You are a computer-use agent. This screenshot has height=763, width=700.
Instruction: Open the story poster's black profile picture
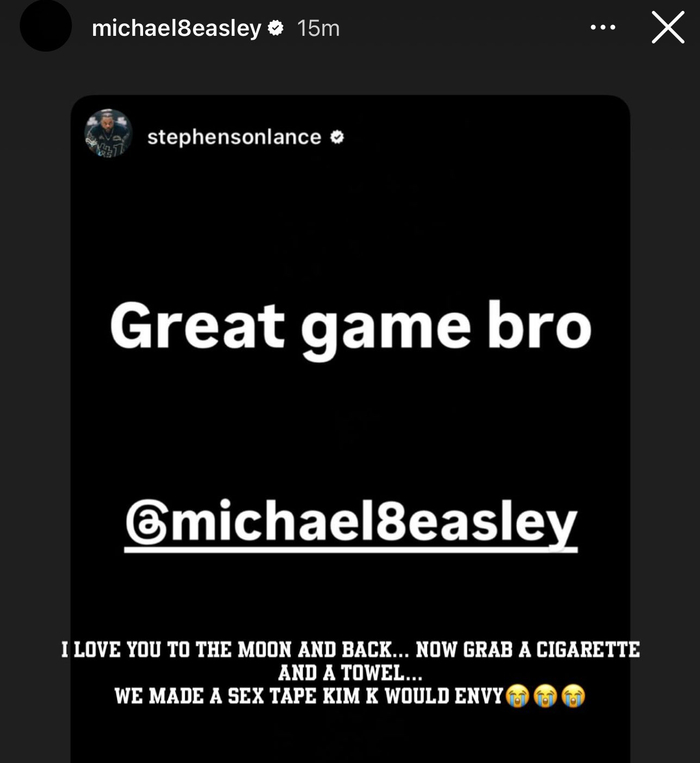click(46, 26)
